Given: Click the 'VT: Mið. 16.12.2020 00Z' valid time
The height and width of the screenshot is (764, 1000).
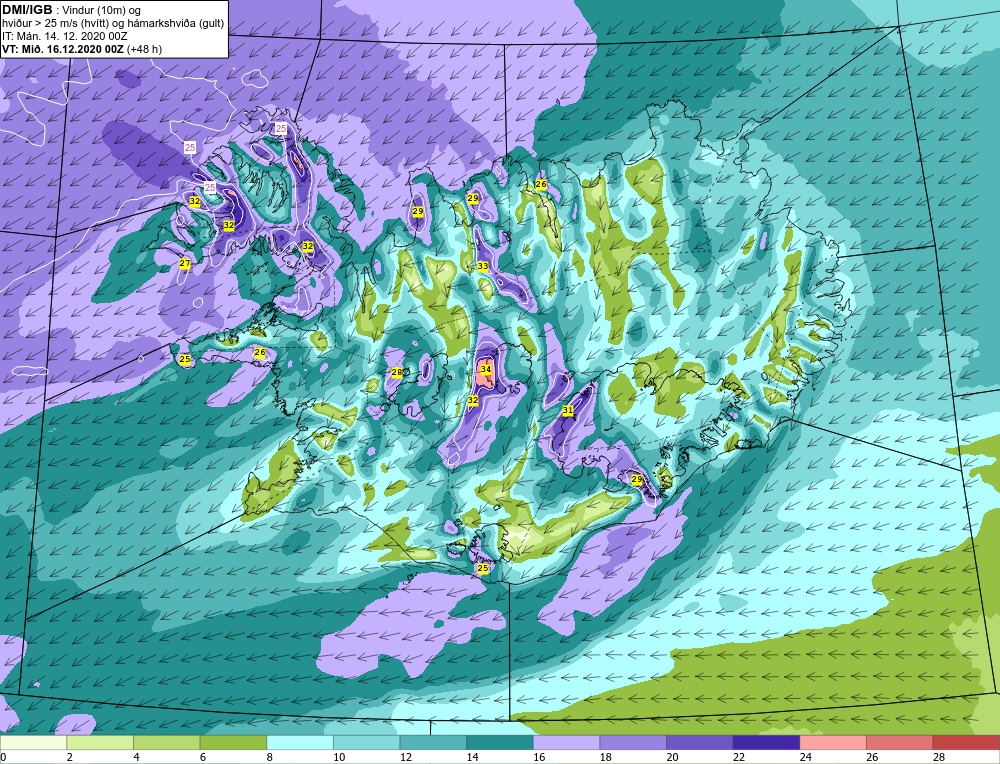Looking at the screenshot, I should pos(62,49).
